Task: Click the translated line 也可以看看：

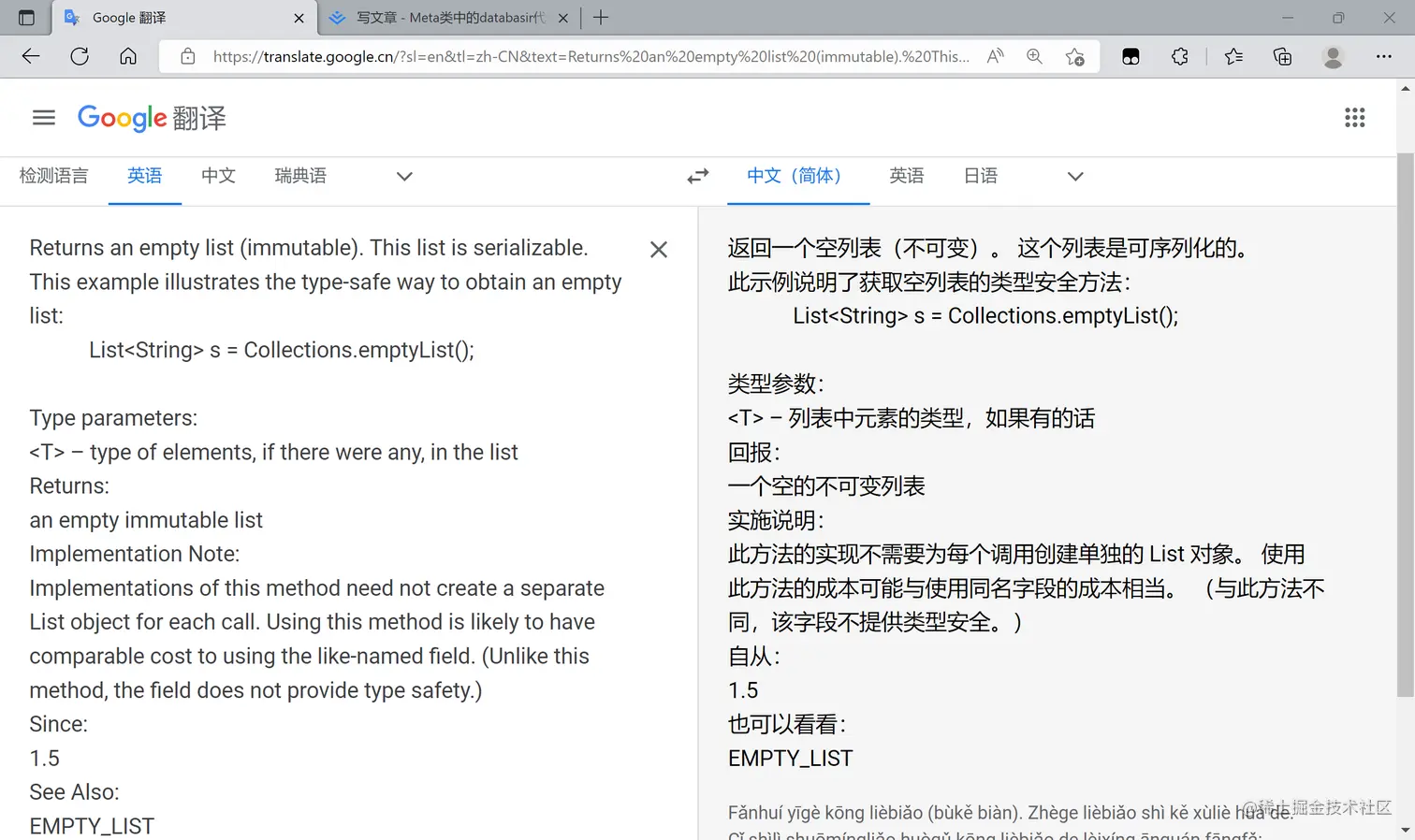Action: (x=788, y=724)
